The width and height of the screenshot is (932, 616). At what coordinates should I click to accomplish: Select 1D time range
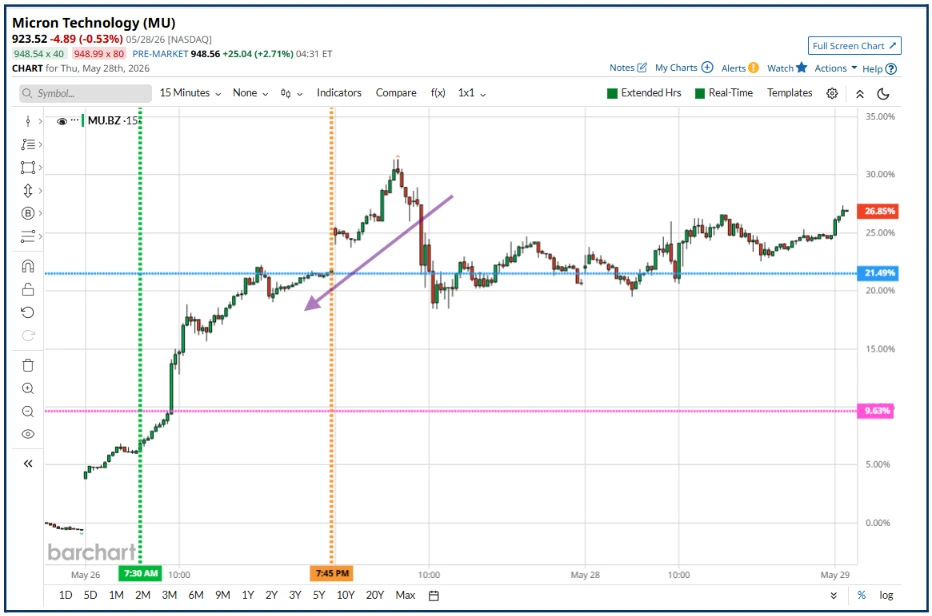[x=65, y=595]
